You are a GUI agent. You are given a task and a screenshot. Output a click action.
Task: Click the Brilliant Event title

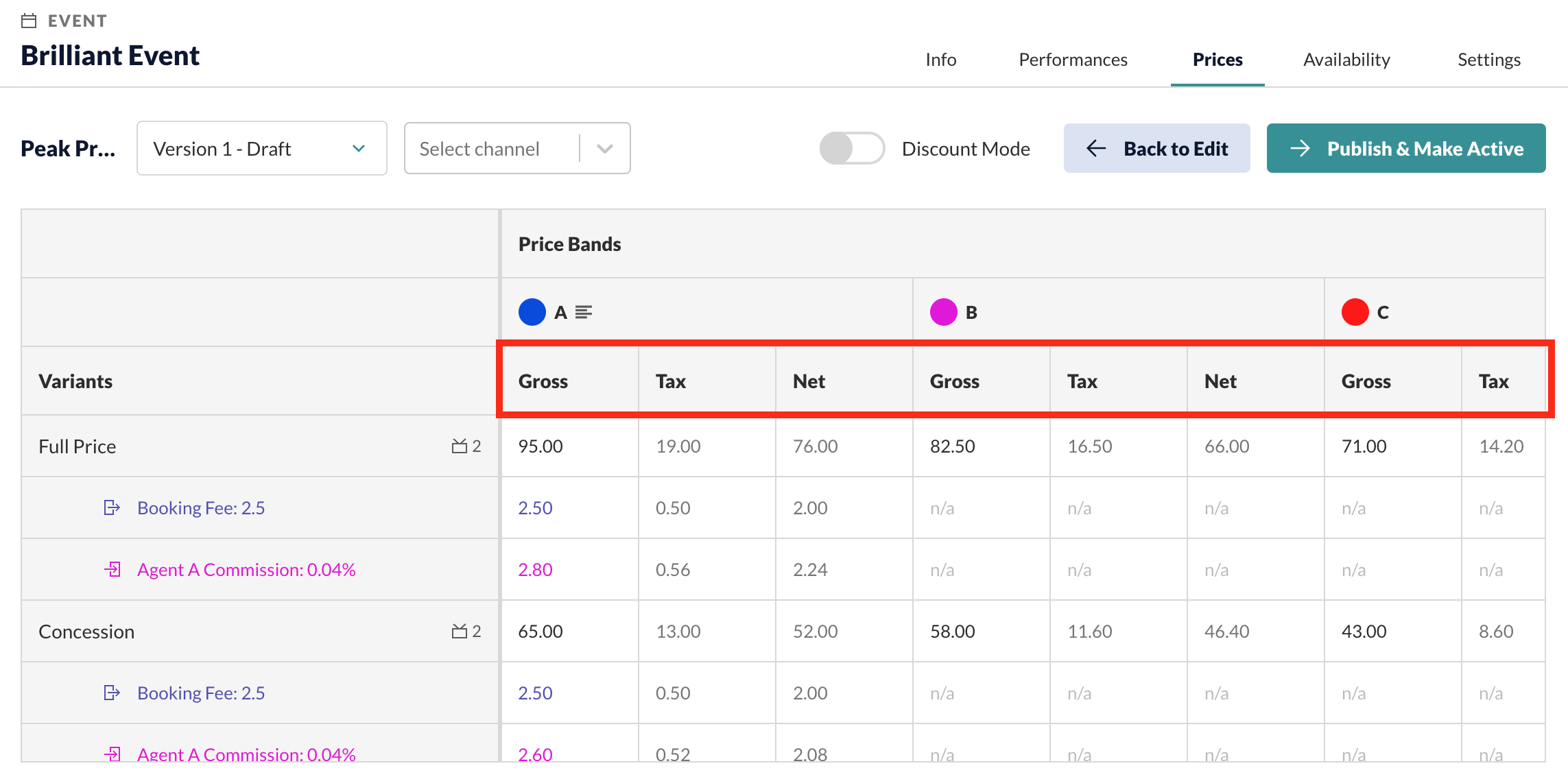[x=110, y=56]
